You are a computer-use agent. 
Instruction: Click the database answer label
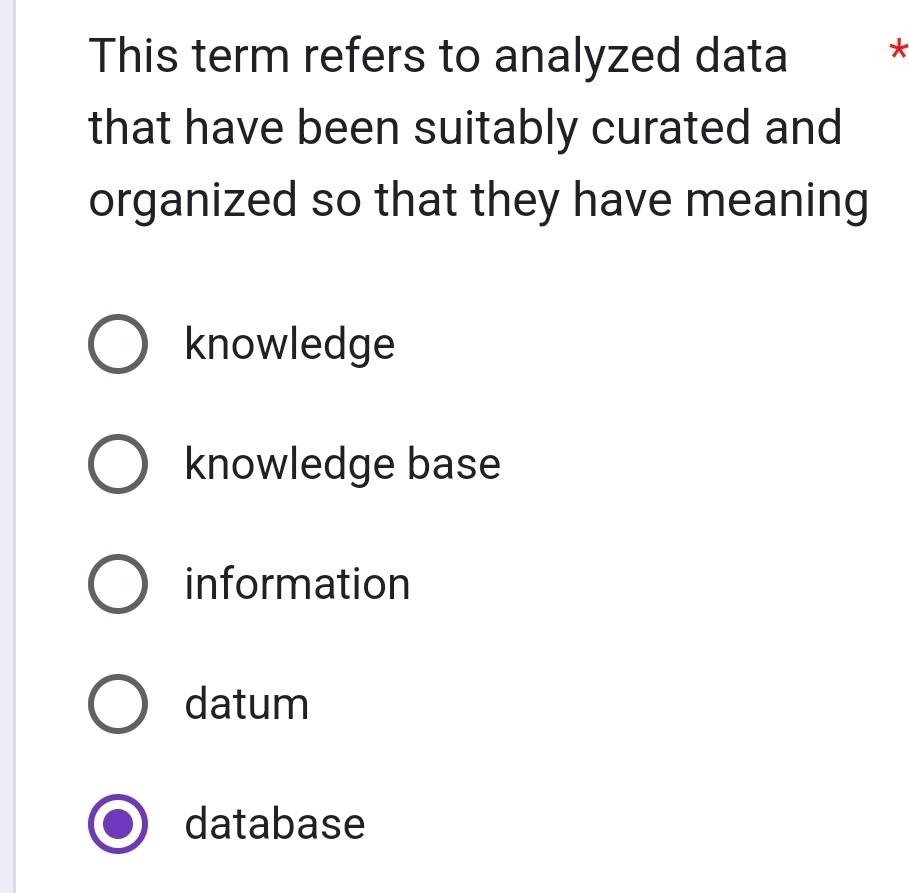pyautogui.click(x=272, y=824)
